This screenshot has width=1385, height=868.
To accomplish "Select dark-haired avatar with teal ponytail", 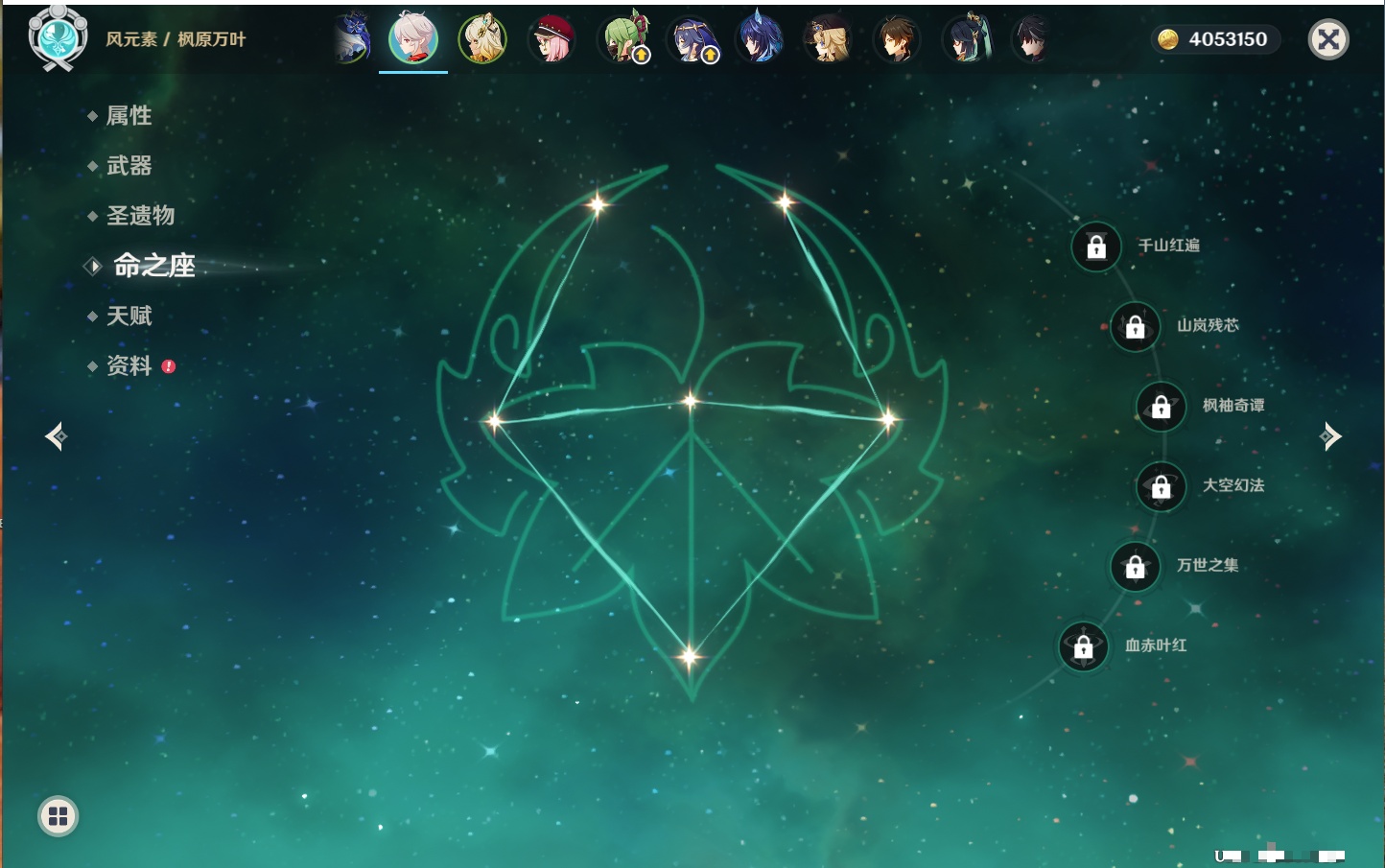I will pos(967,39).
